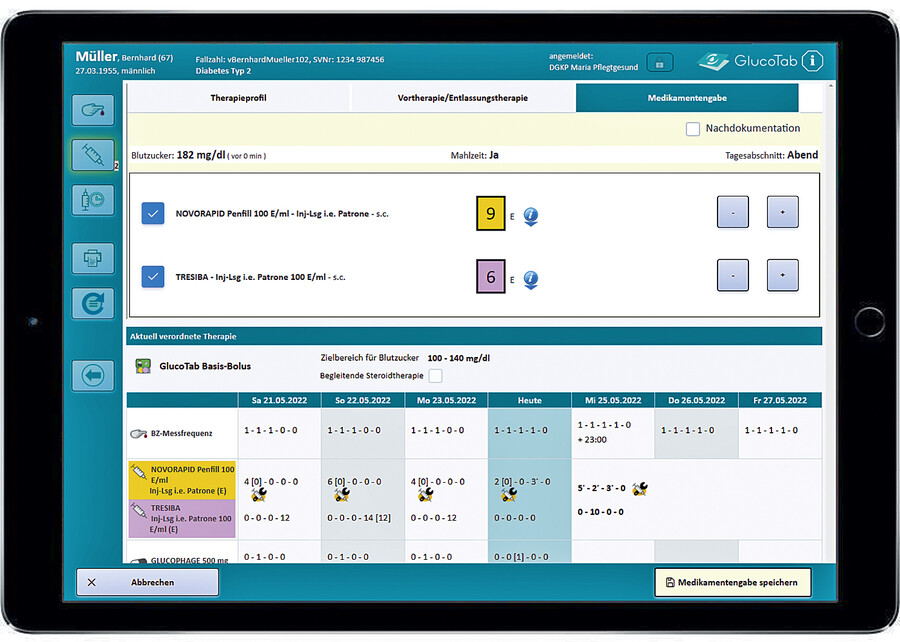Tick the Begleitende Steroidtherapie checkbox
Image resolution: width=900 pixels, height=642 pixels.
[435, 376]
